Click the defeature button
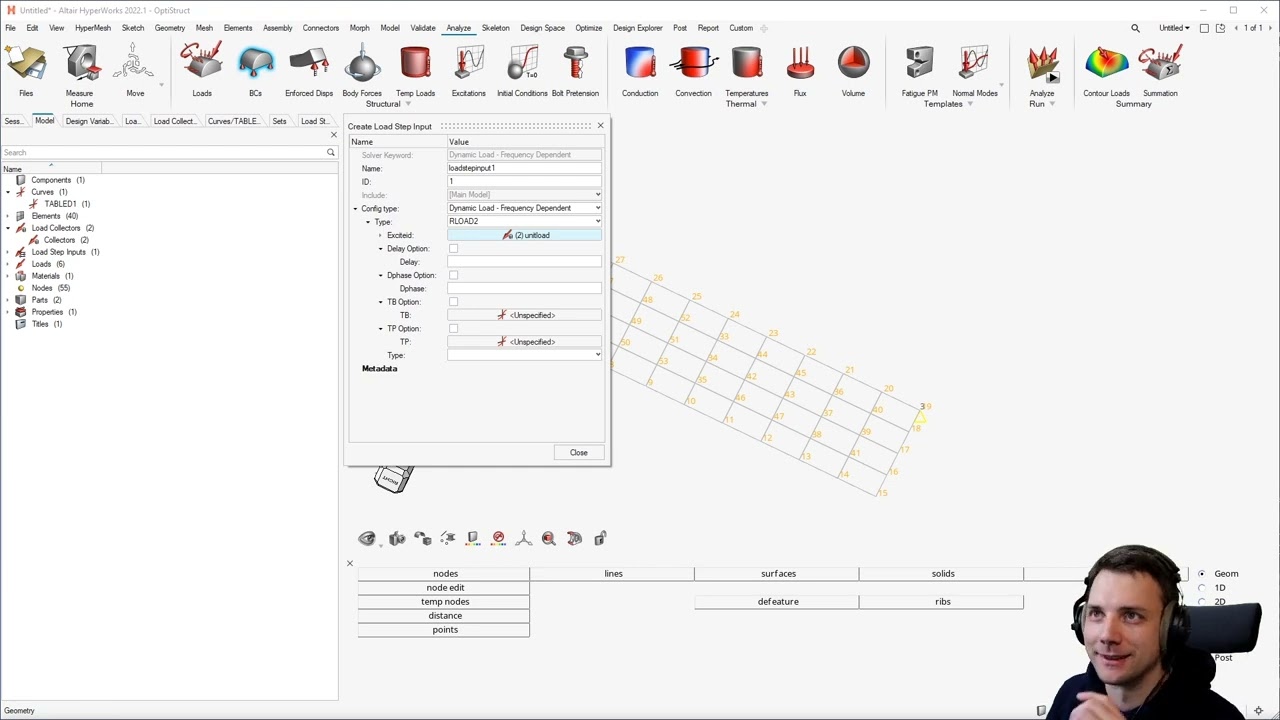Screen dimensions: 1280x720 (x=778, y=602)
